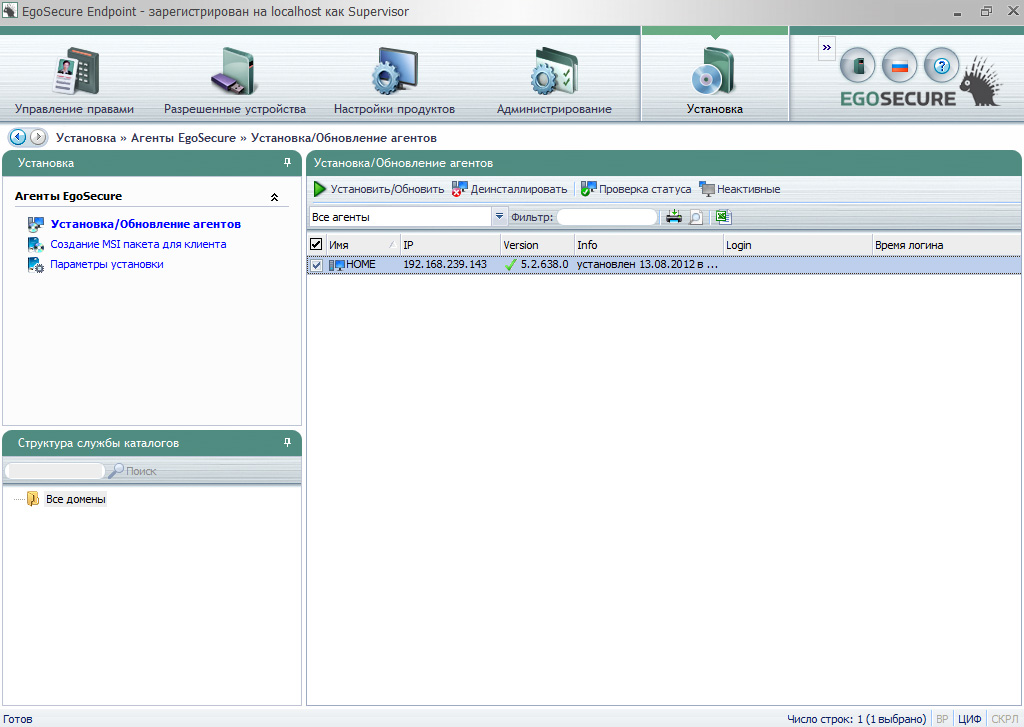
Task: Click the gear icon beside Параметры установки
Action: pos(35,265)
